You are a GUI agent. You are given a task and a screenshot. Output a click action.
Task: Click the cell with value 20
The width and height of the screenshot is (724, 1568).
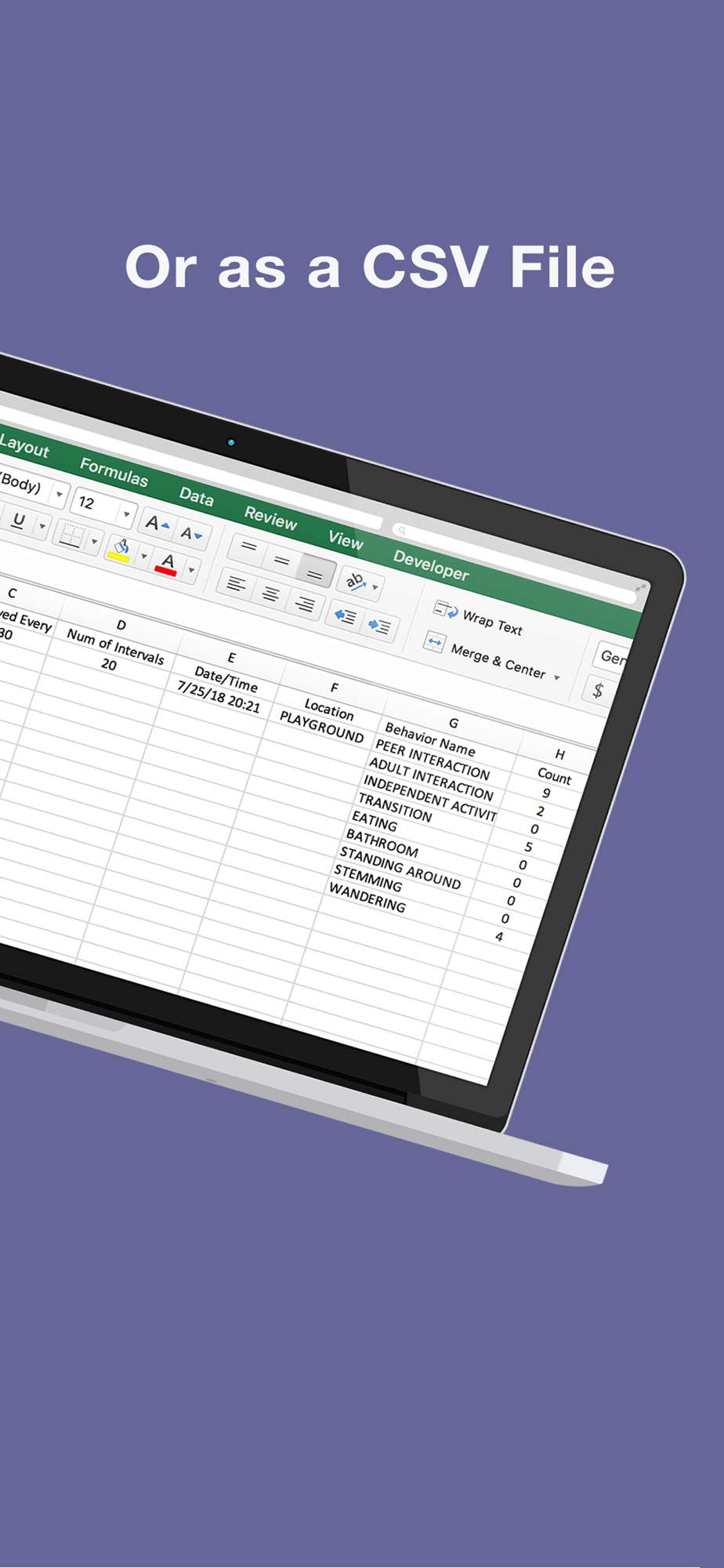point(109,665)
